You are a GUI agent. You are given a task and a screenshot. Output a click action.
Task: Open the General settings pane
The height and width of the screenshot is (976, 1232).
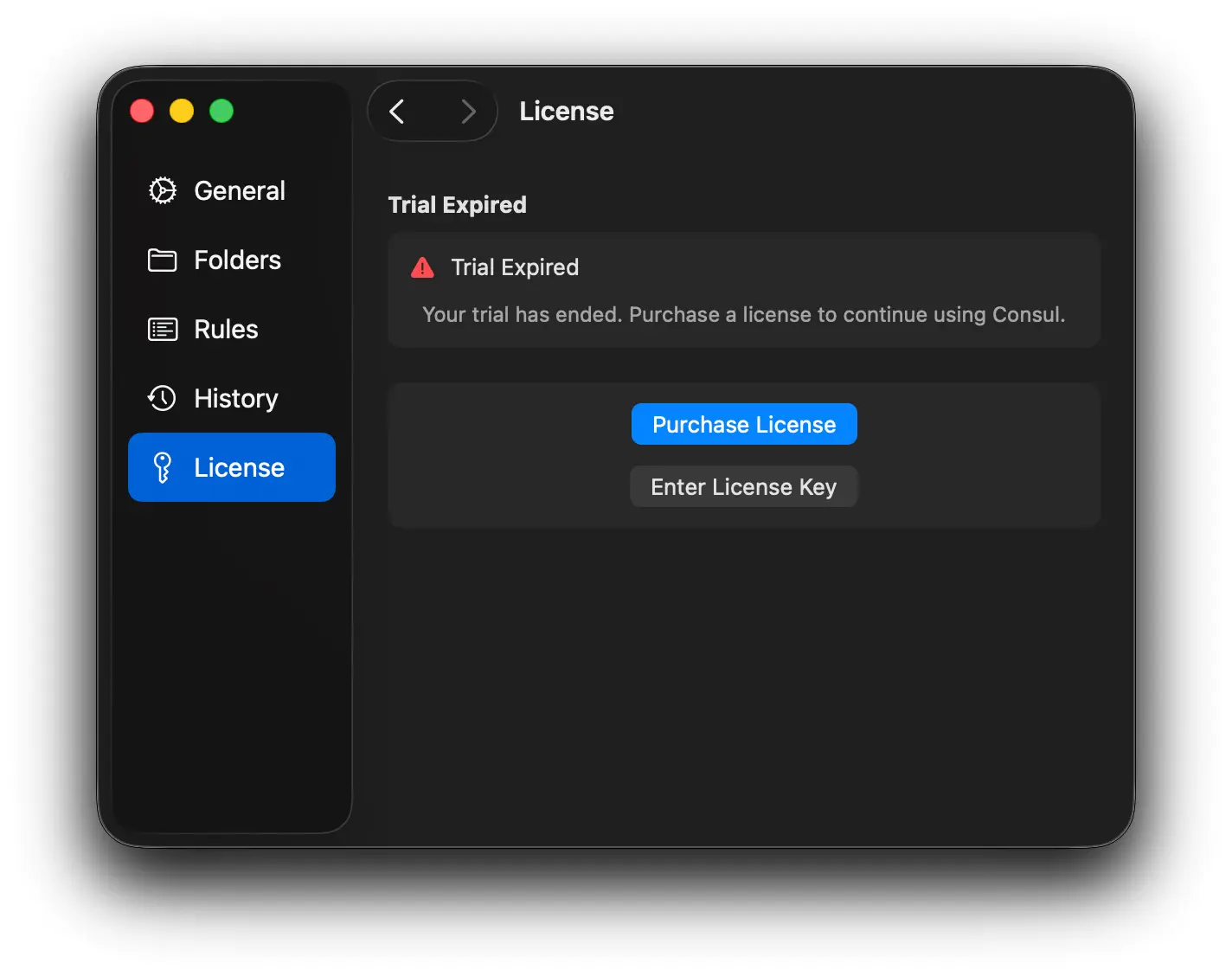(x=239, y=190)
